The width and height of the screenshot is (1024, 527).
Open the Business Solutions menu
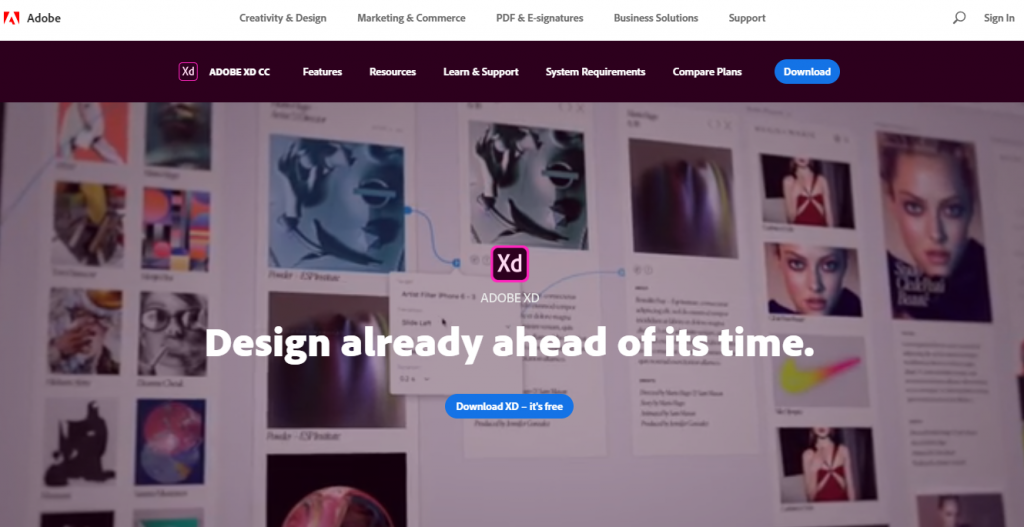[x=656, y=18]
